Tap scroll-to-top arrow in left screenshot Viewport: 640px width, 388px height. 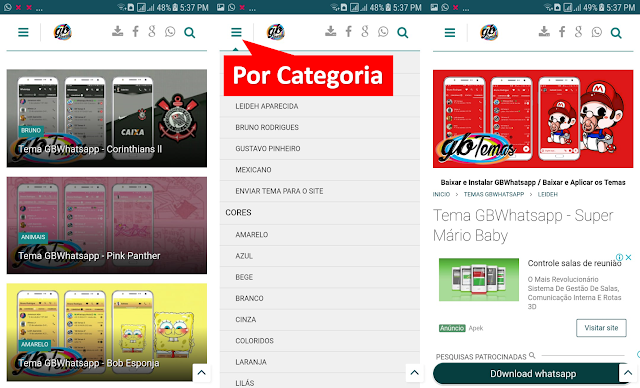point(202,372)
